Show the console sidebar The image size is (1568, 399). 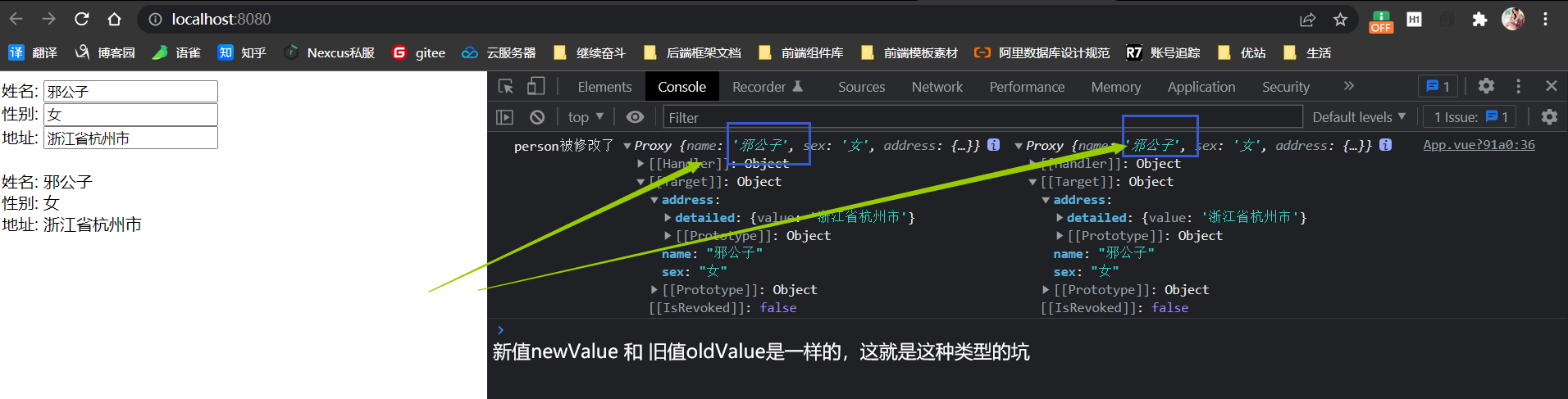click(x=505, y=117)
